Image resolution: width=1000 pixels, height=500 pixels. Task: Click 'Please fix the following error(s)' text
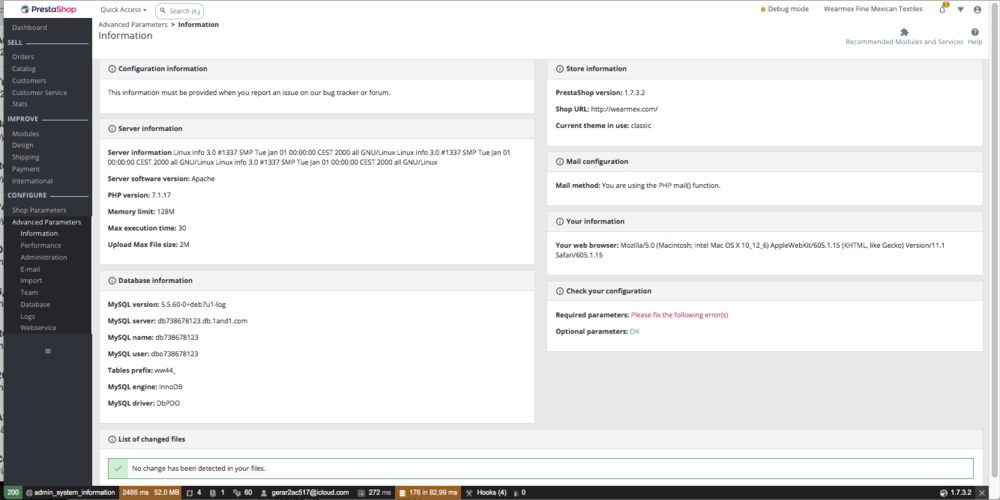pos(679,315)
